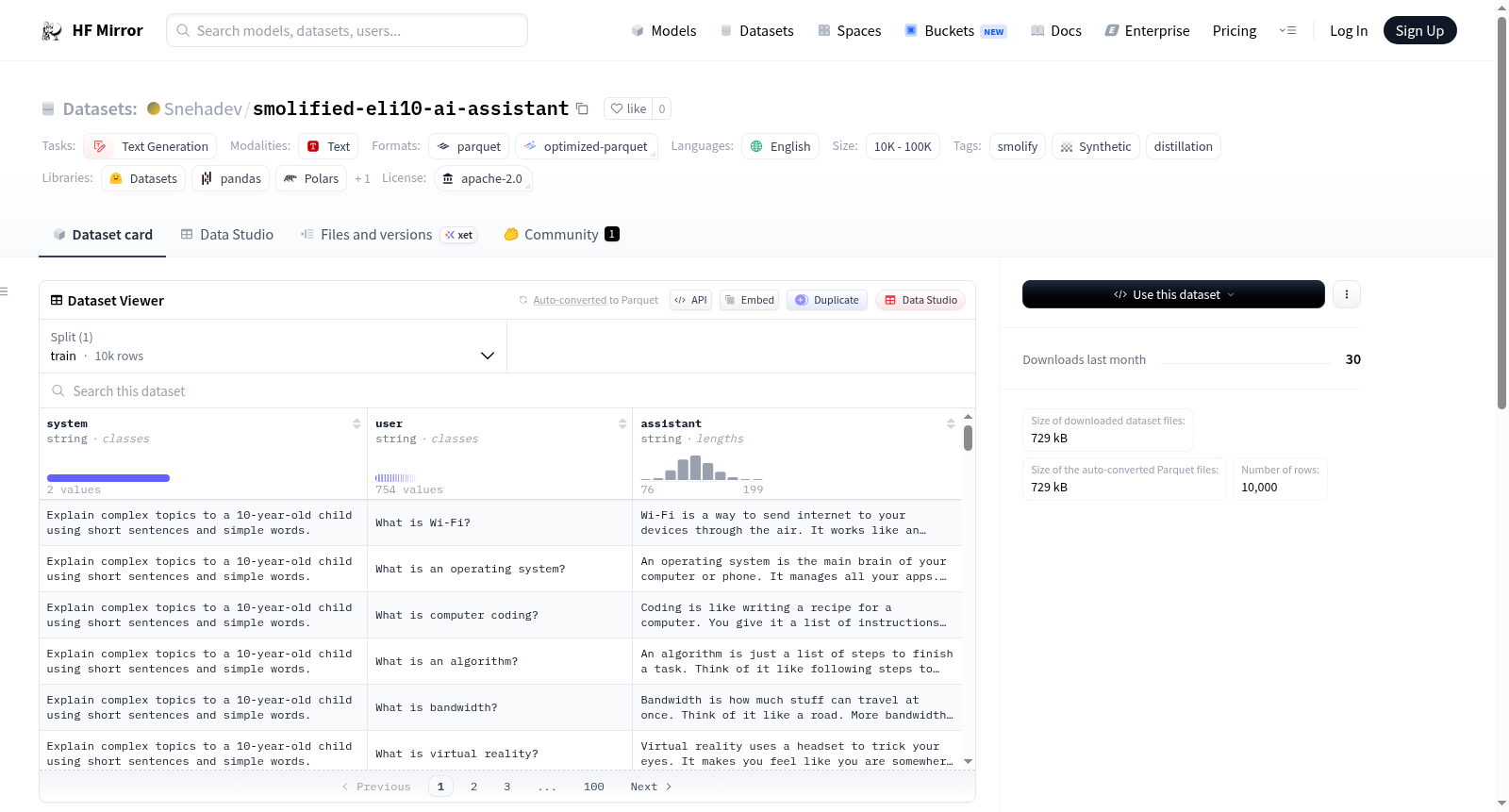Viewport: 1509px width, 812px height.
Task: Click the page vertical scrollbar
Action: (x=1501, y=212)
